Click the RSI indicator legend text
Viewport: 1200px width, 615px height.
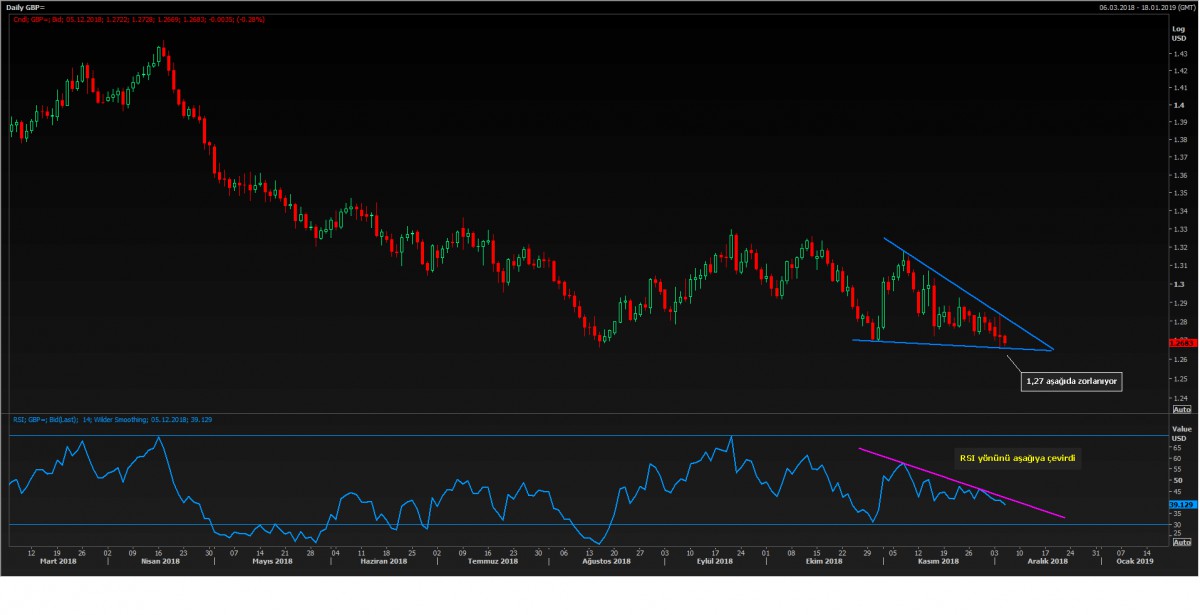click(100, 419)
